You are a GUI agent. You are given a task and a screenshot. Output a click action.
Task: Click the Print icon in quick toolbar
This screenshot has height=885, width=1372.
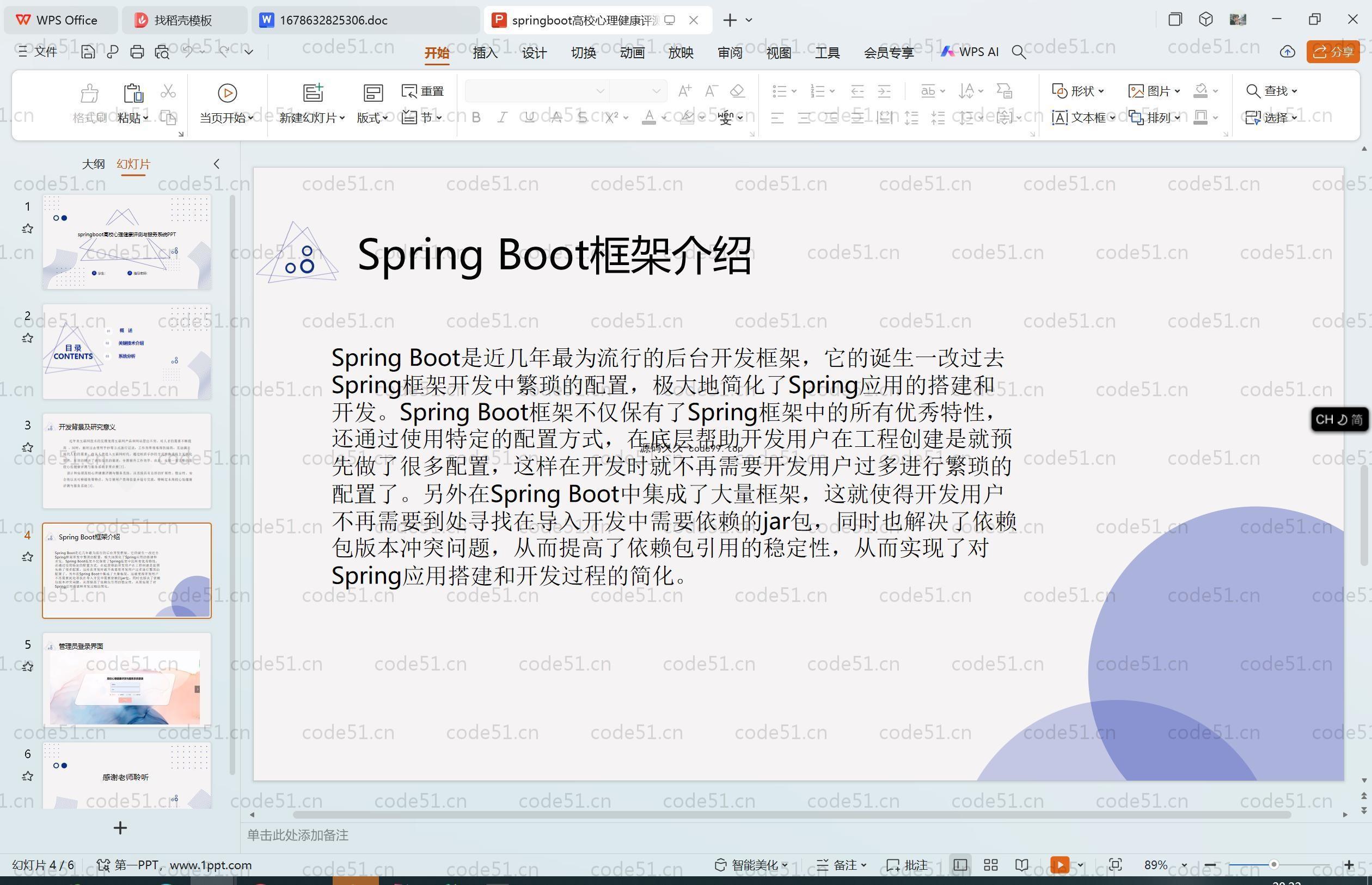coord(137,52)
